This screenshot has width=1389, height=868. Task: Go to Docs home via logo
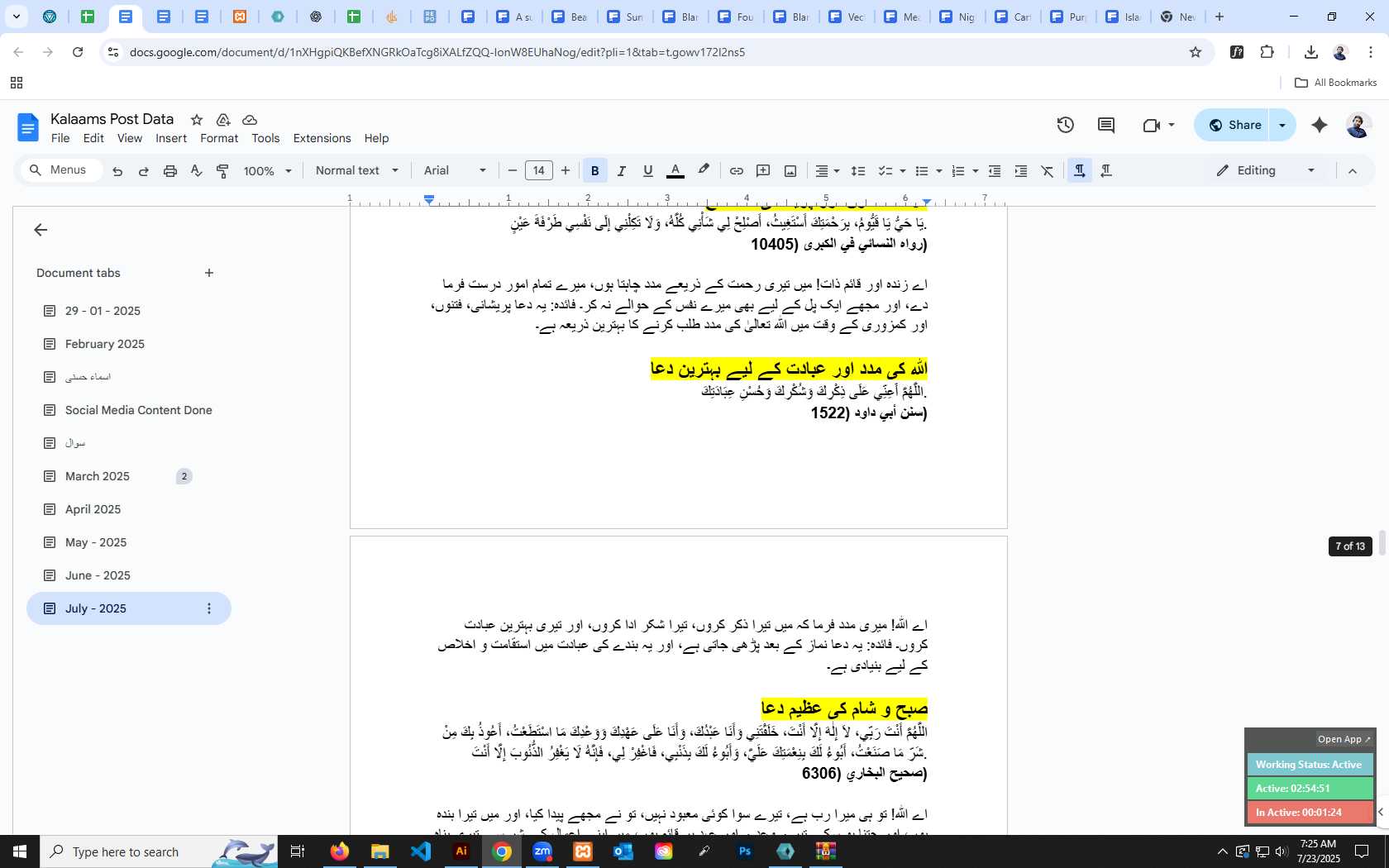[x=28, y=127]
